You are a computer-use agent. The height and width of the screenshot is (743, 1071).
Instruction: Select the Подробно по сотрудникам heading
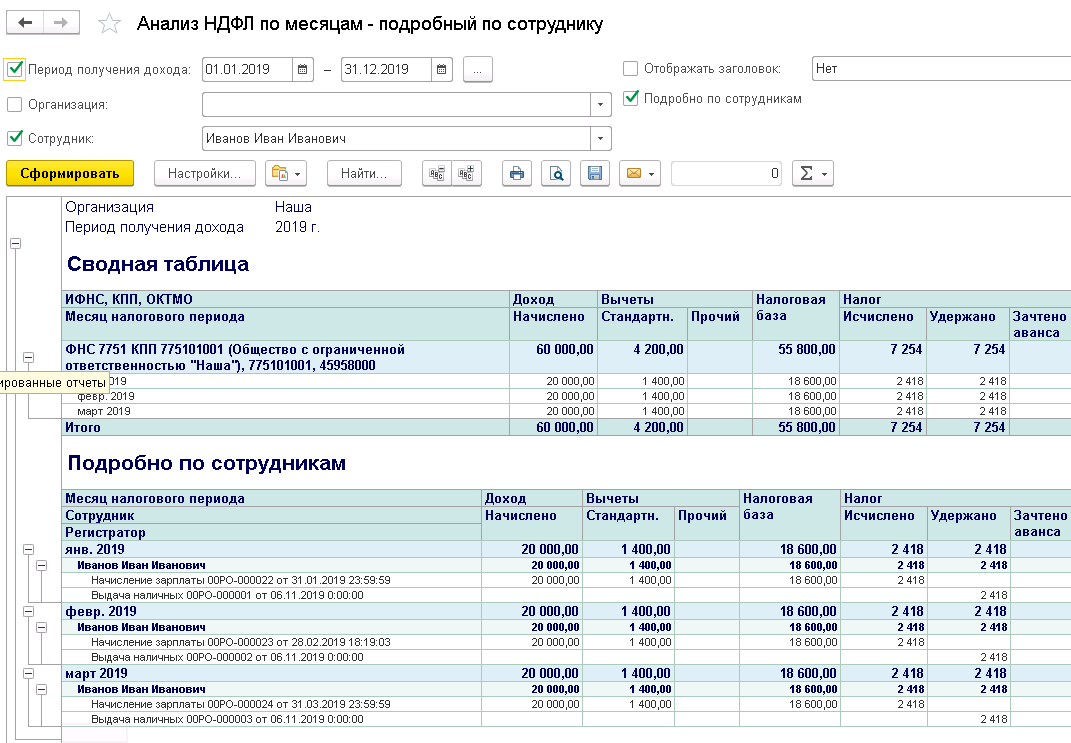click(206, 463)
